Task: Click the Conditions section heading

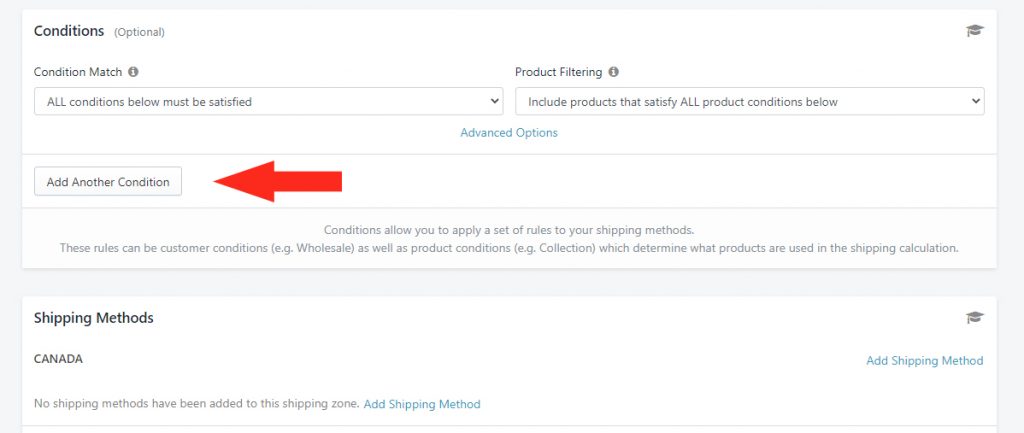Action: (x=69, y=31)
